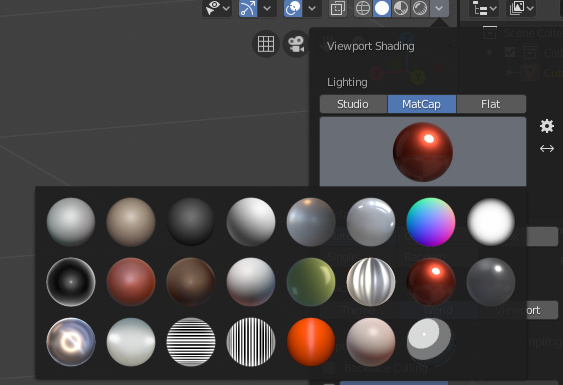Click the Scene Collection row icon

tap(490, 33)
